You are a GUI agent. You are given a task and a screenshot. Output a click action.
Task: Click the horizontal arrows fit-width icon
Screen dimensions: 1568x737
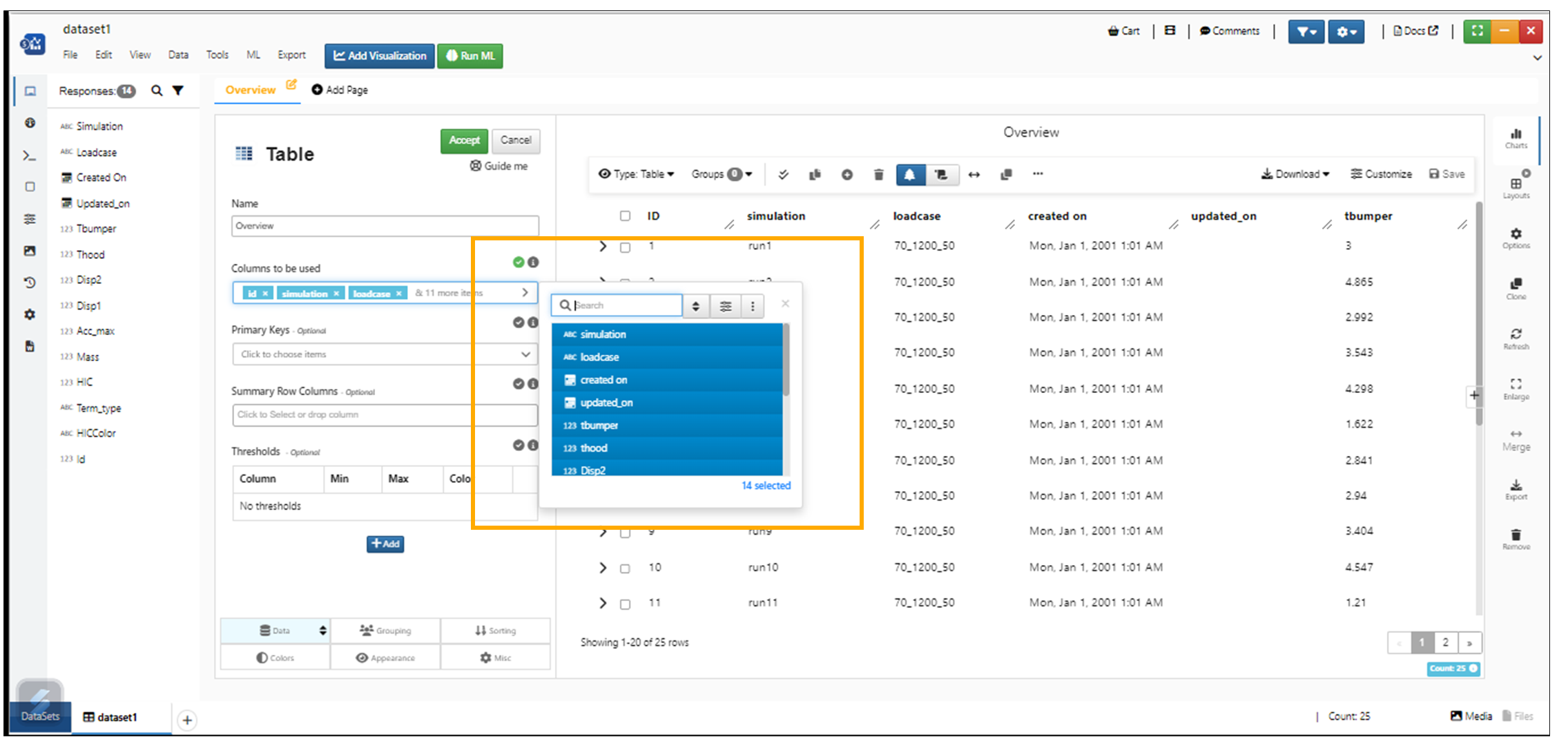pyautogui.click(x=974, y=175)
